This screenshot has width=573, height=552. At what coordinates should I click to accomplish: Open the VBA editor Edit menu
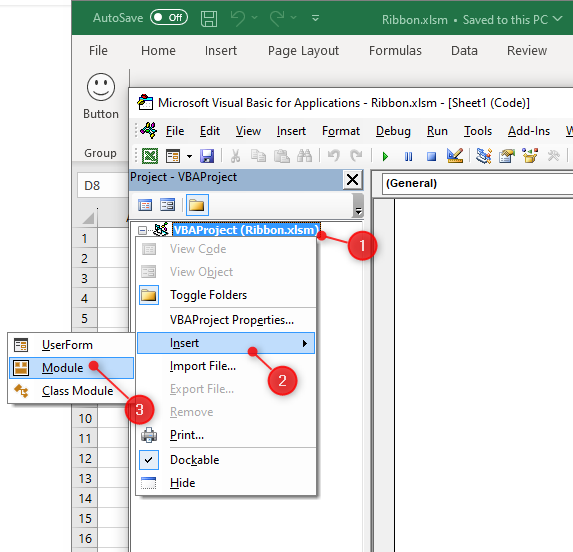pyautogui.click(x=210, y=131)
